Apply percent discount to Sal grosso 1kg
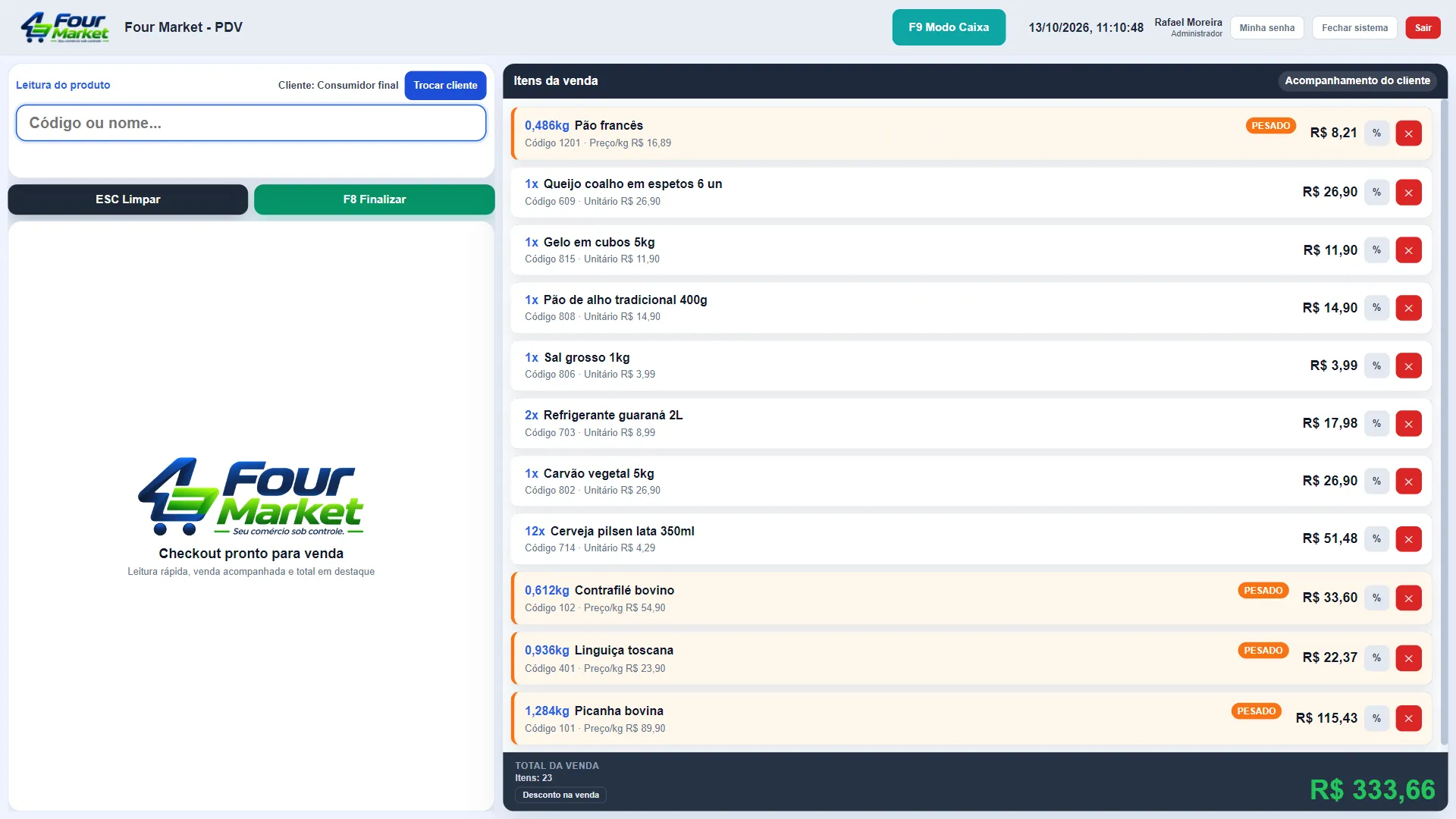This screenshot has height=819, width=1456. click(1376, 366)
